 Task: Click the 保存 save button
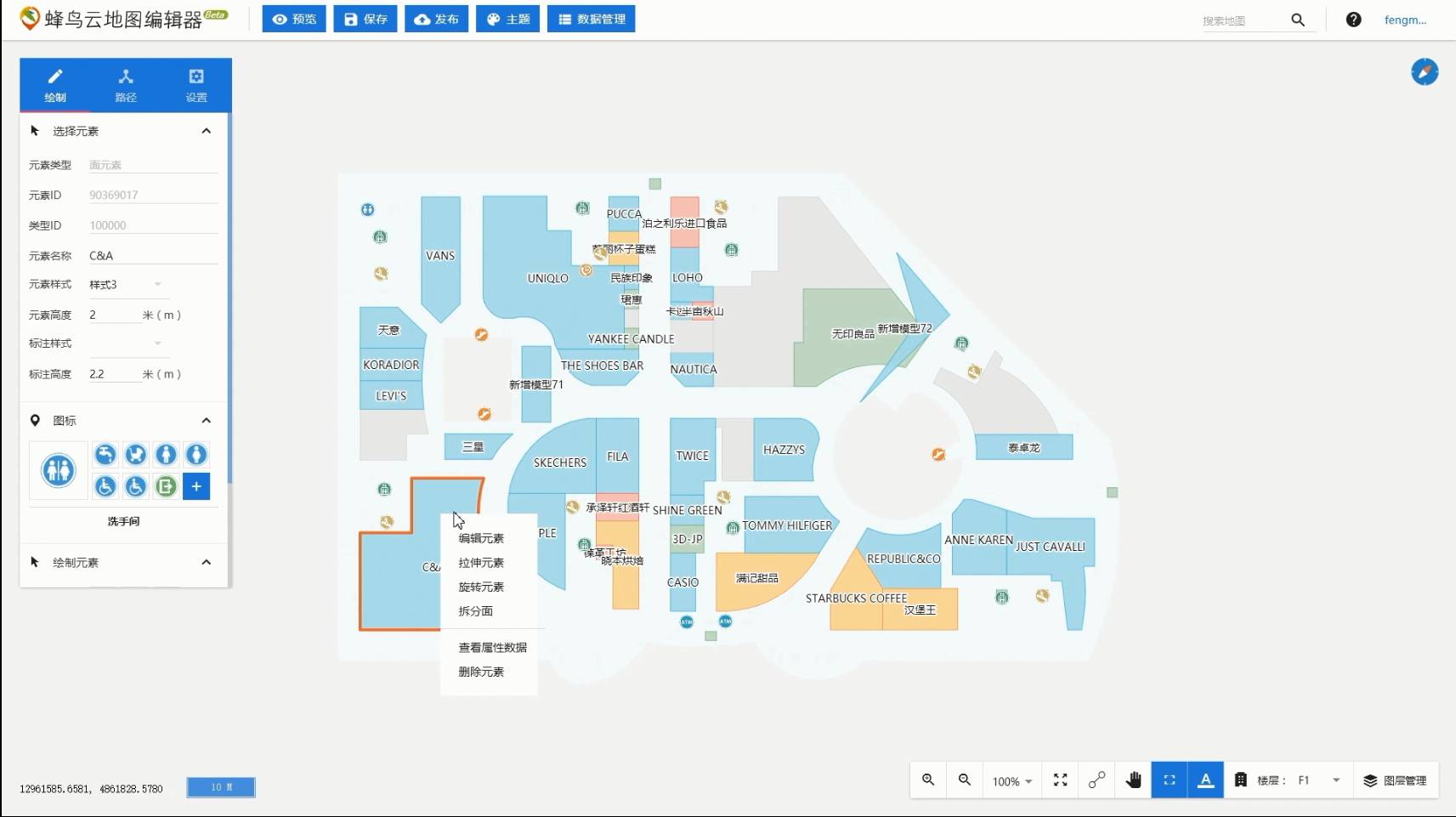(x=365, y=19)
